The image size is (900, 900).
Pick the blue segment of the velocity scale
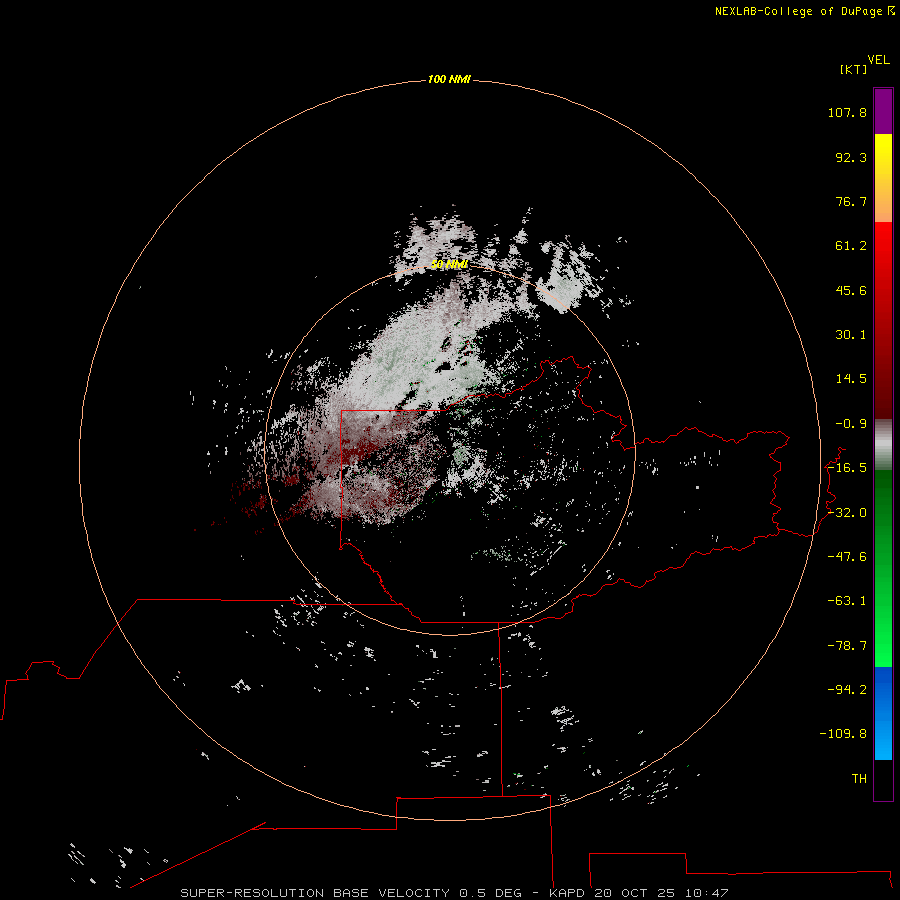[x=883, y=713]
